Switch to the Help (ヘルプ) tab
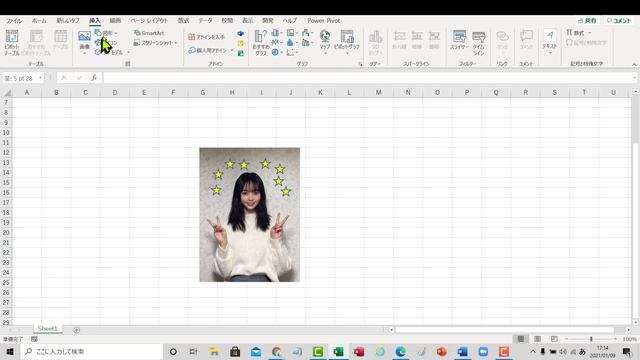Screen dimensions: 640x360 tap(289, 20)
